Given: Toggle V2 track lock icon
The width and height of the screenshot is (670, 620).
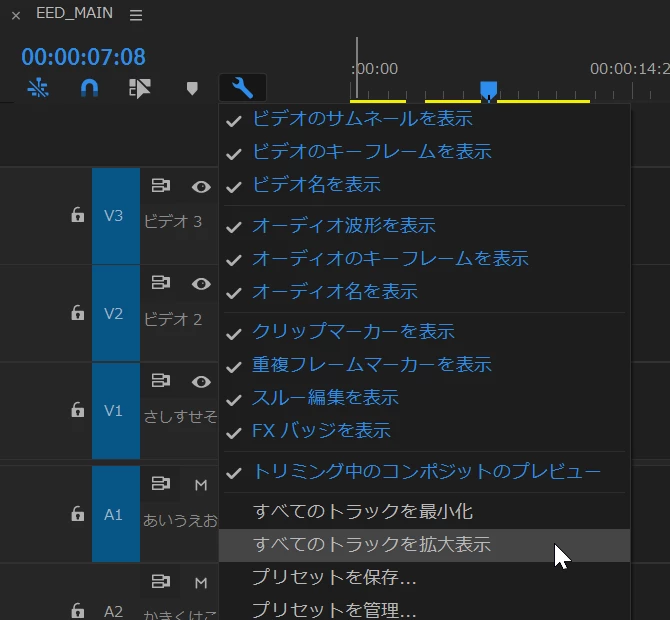Looking at the screenshot, I should [77, 313].
